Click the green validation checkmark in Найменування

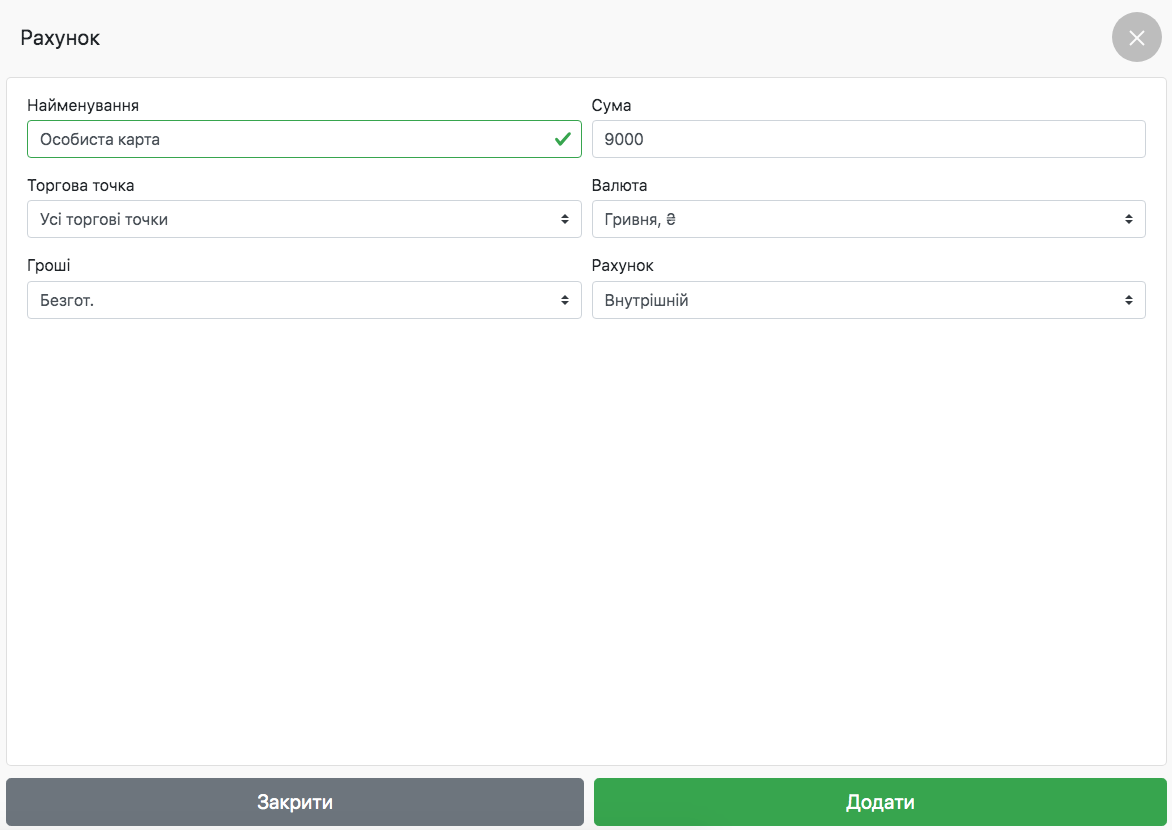(563, 139)
